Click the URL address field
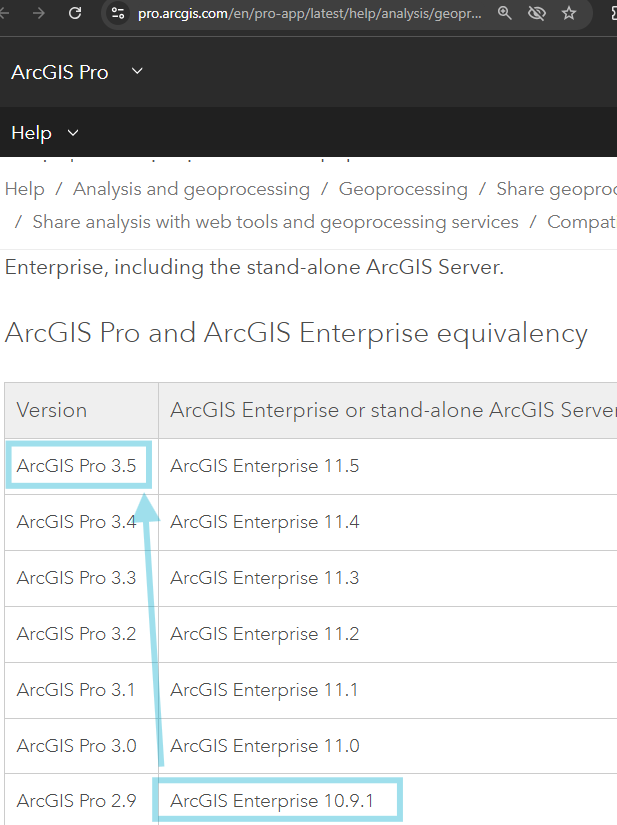 point(310,13)
